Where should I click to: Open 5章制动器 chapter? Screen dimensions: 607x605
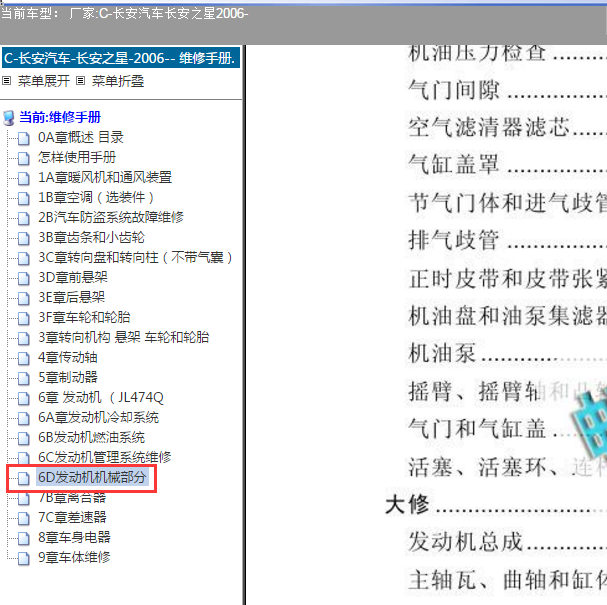pyautogui.click(x=68, y=377)
